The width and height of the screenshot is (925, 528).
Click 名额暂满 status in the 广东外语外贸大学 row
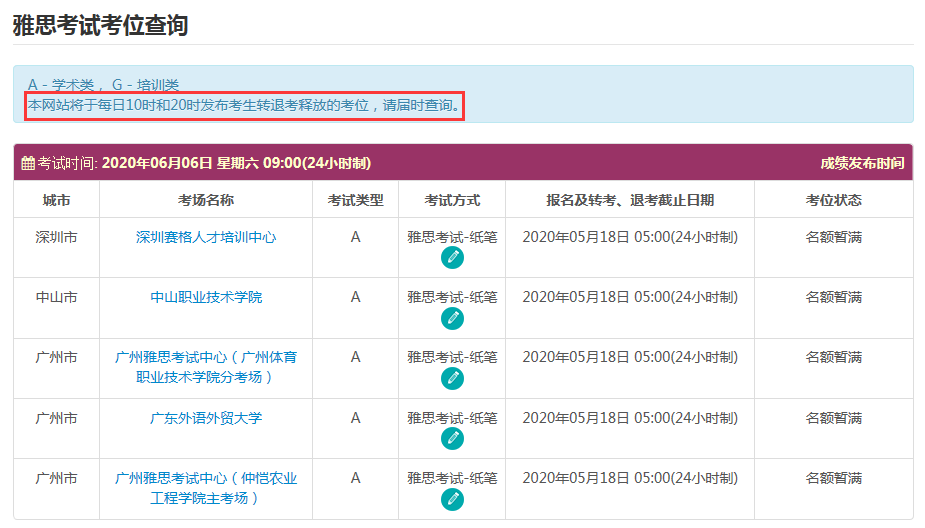833,418
